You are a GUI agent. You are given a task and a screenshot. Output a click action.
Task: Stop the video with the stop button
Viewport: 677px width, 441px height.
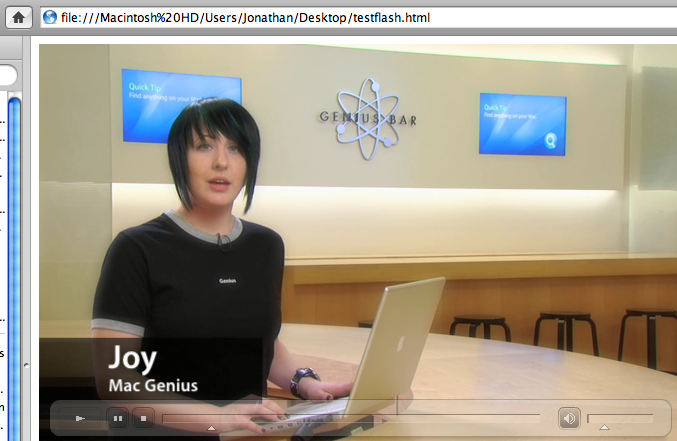tap(143, 418)
